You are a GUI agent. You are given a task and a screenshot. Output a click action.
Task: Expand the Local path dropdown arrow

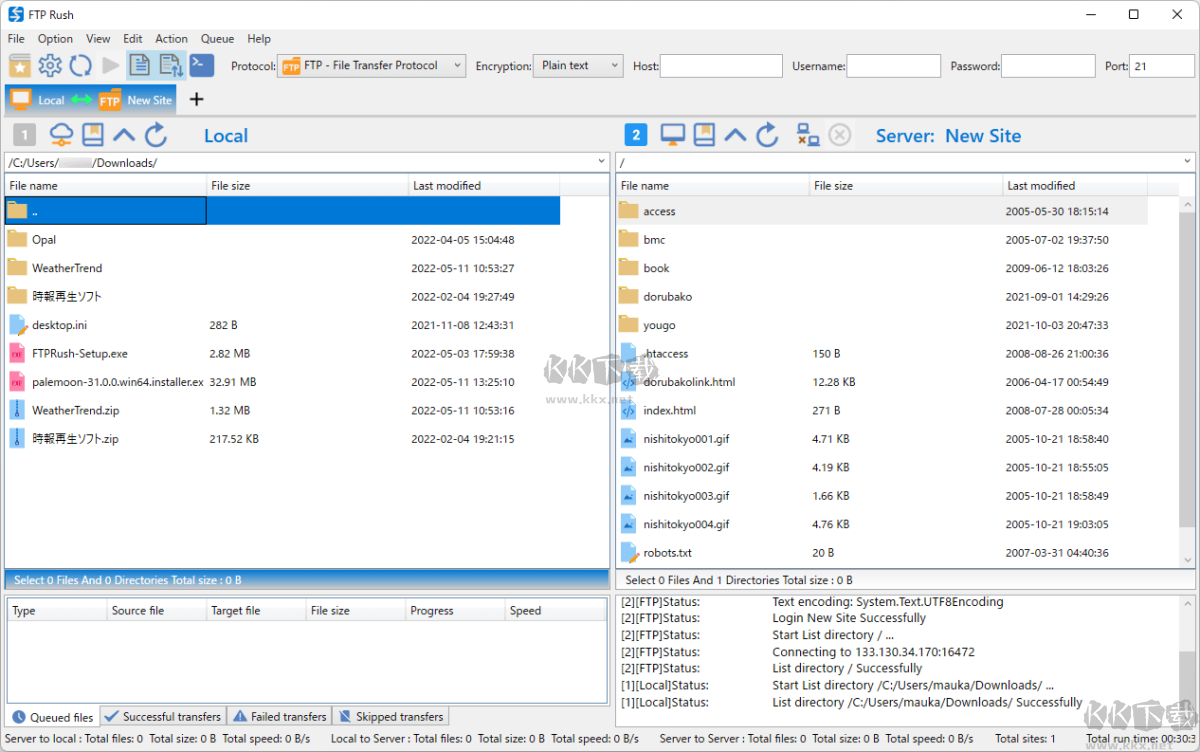(601, 162)
